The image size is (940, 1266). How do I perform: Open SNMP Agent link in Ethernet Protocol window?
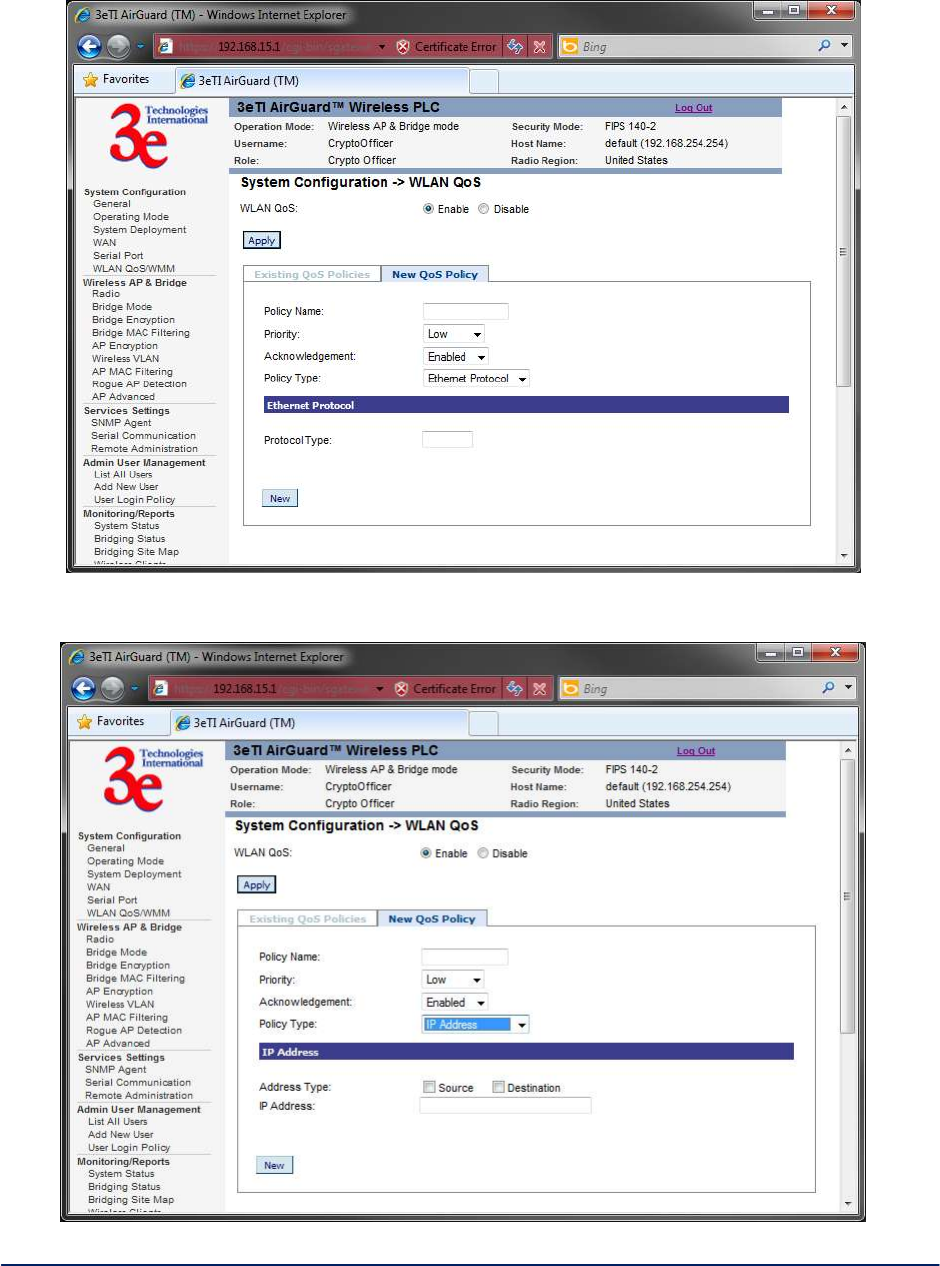coord(121,423)
